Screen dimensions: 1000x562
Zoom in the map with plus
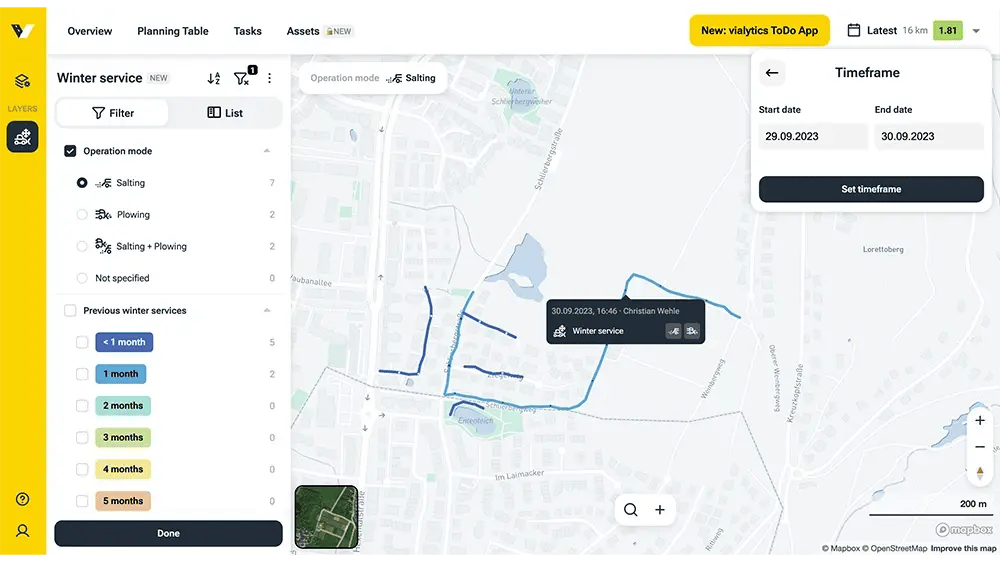pos(980,420)
